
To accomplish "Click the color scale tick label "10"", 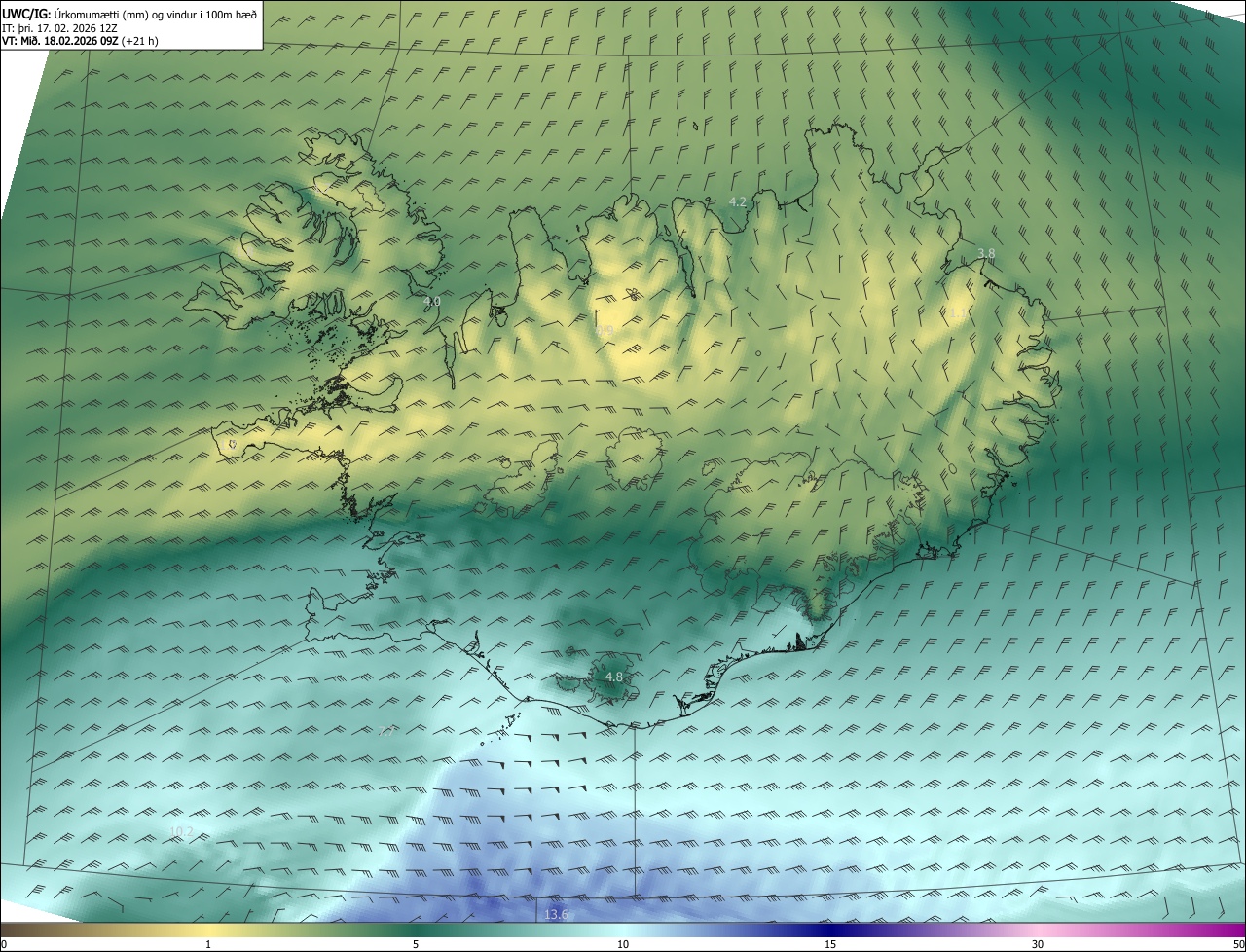I will click(x=623, y=944).
